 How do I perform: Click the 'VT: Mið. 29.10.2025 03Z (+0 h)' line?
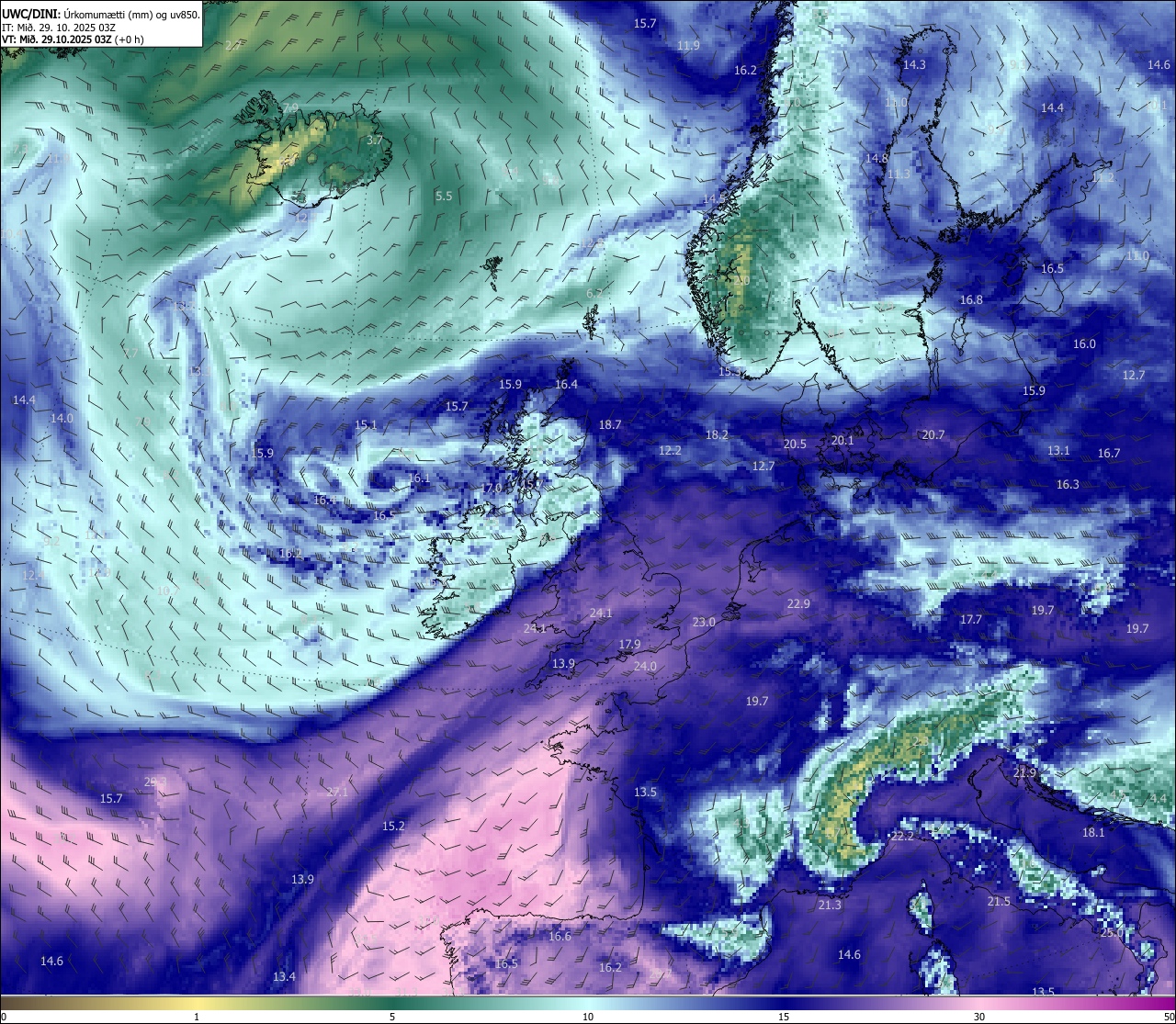pyautogui.click(x=73, y=39)
